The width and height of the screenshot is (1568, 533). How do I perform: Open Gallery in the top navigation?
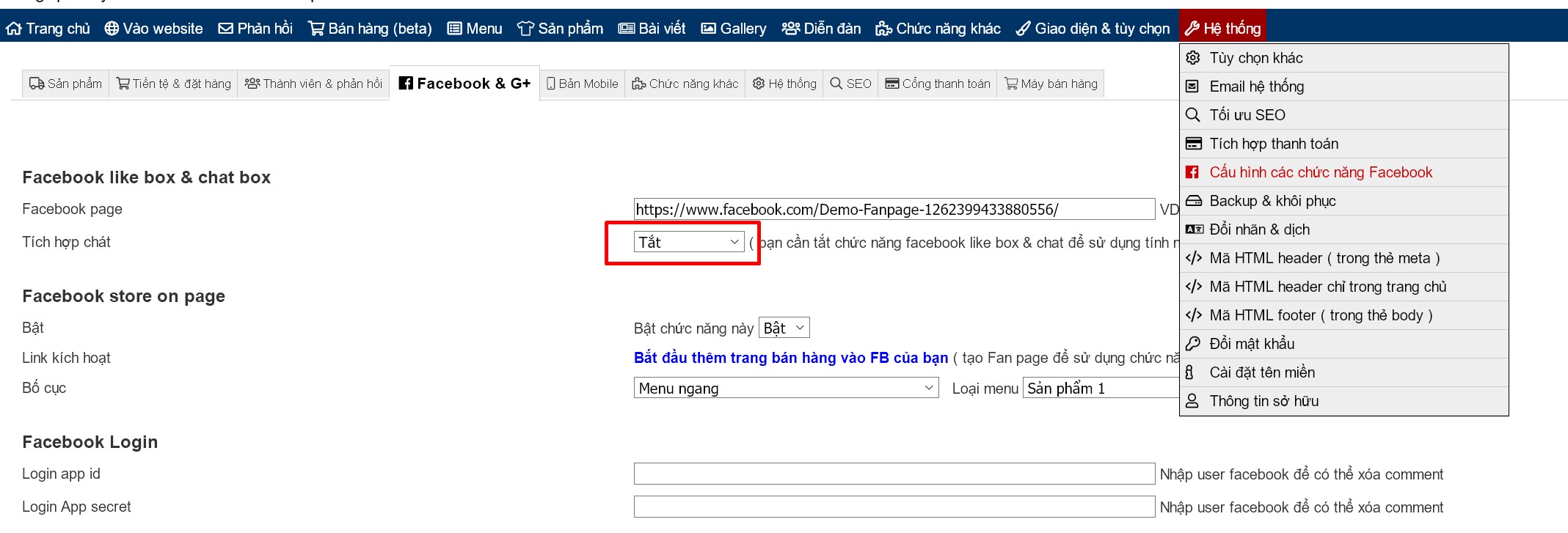coord(734,29)
